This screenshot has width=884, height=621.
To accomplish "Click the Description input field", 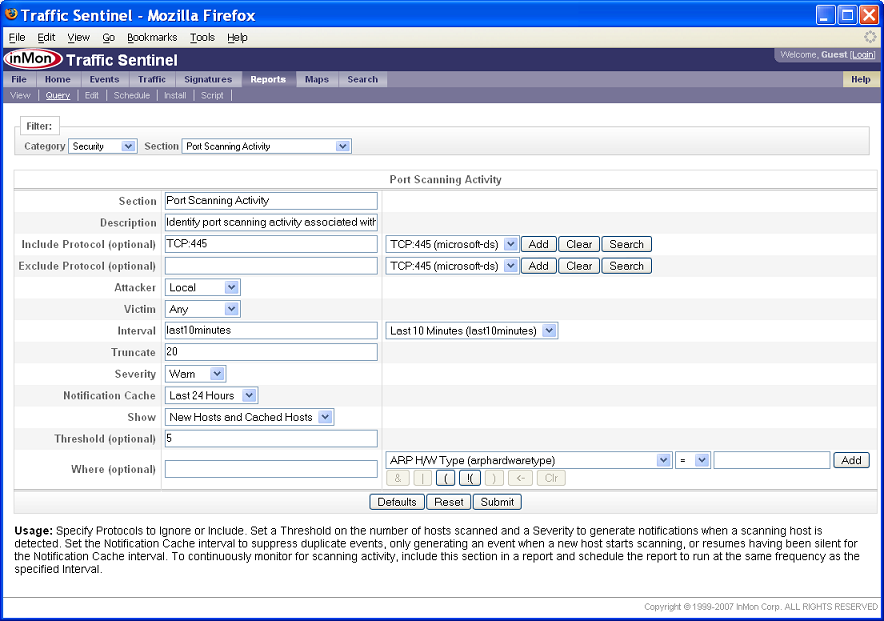I will (x=271, y=223).
